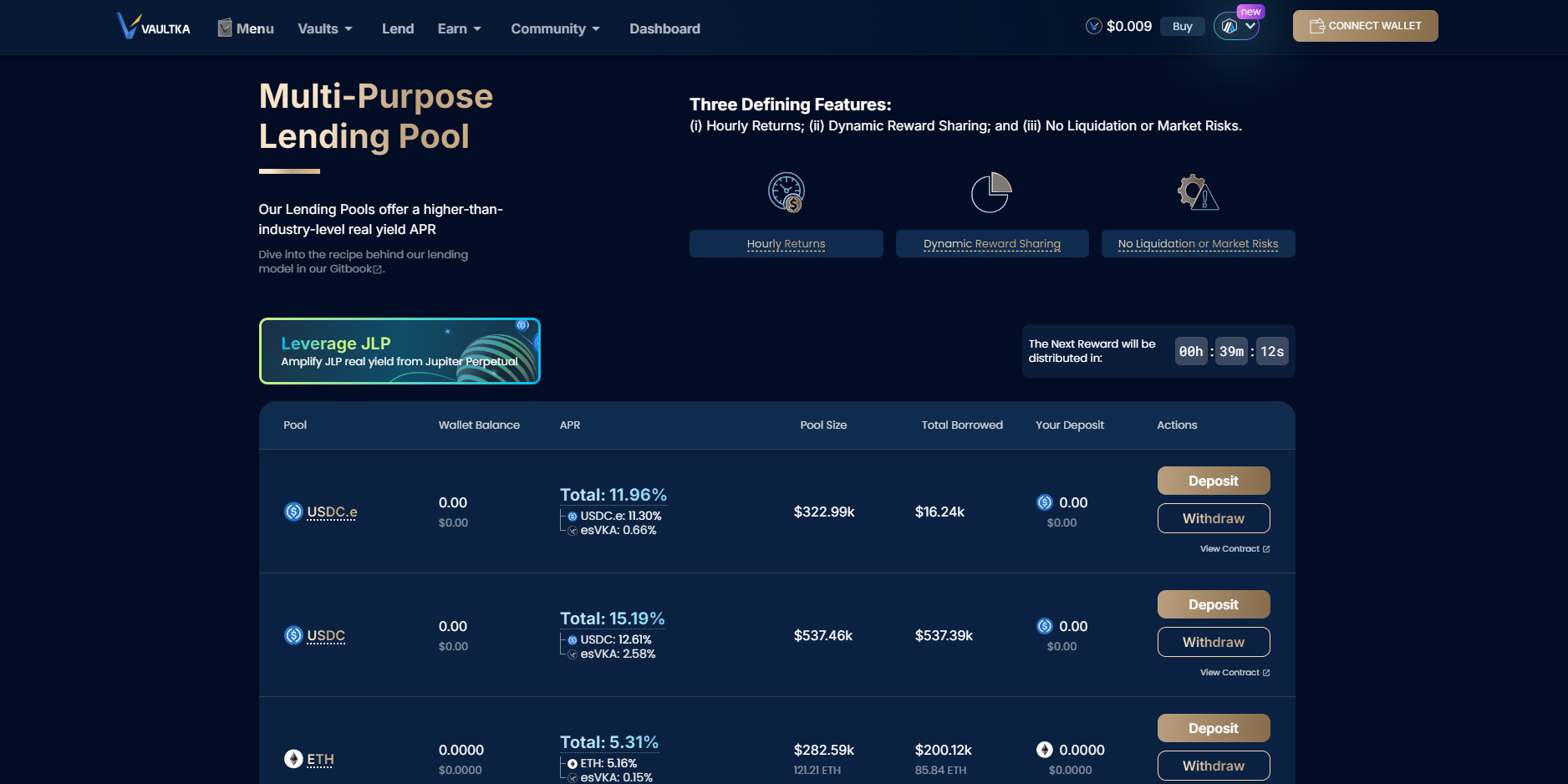
Task: Click the Dynamic Reward Sharing pie icon
Action: pyautogui.click(x=991, y=192)
